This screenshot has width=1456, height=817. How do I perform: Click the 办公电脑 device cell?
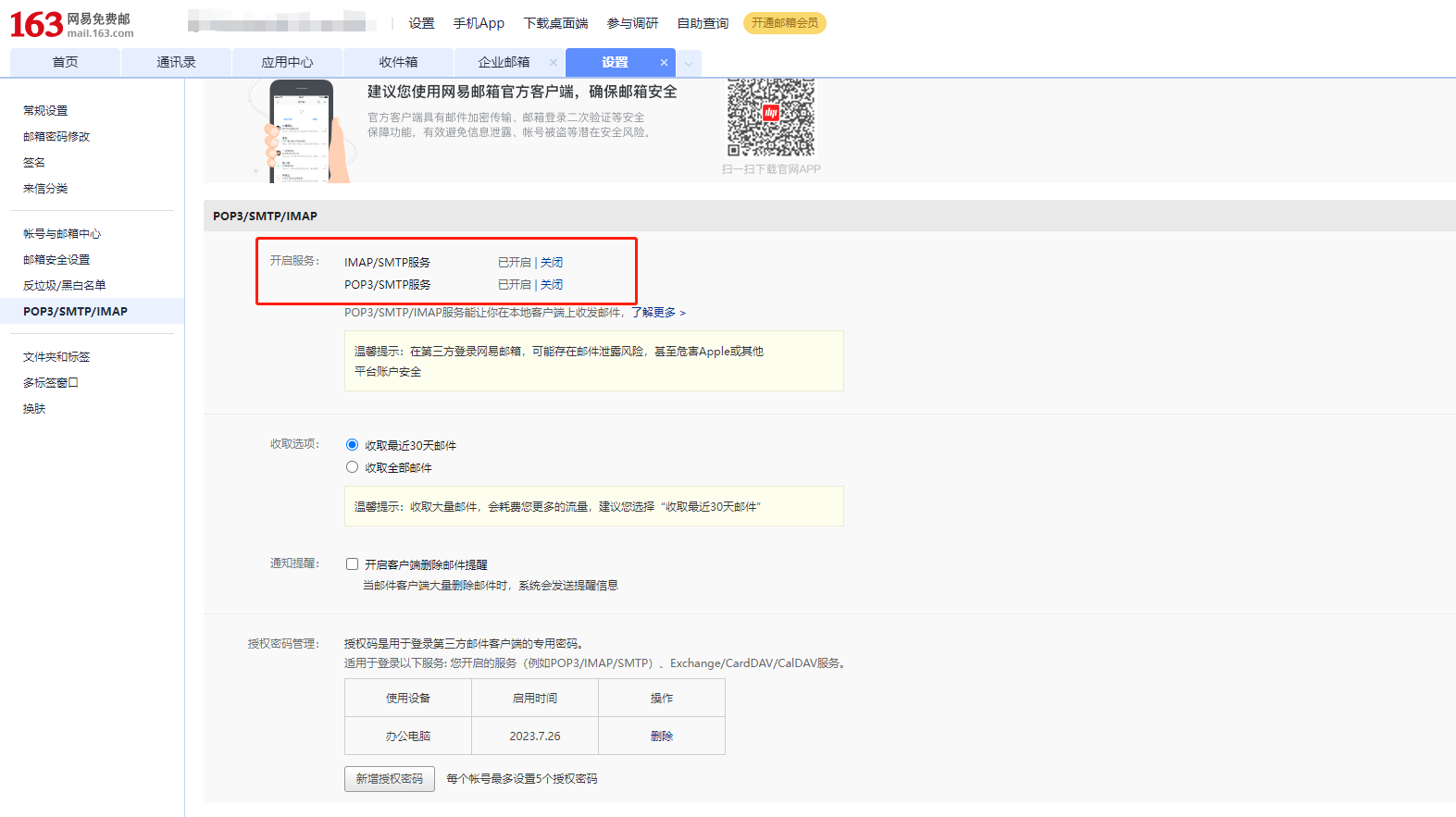[408, 737]
